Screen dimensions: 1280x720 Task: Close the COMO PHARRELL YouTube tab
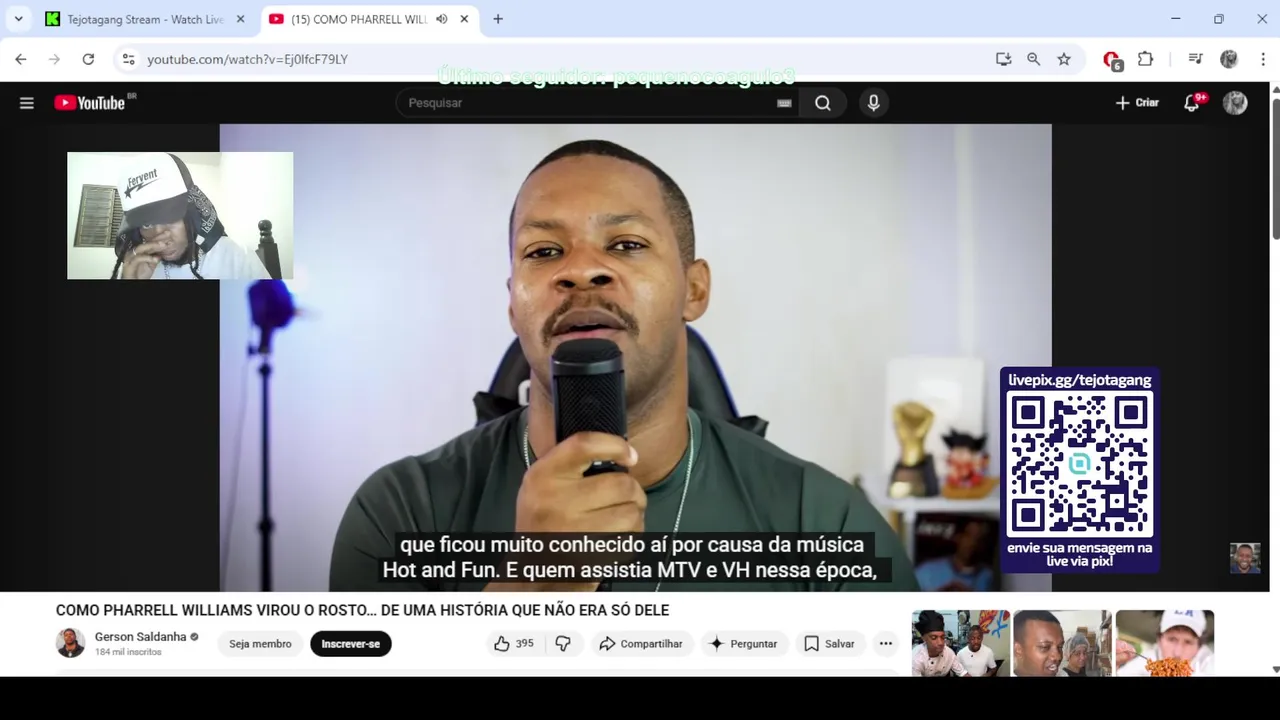point(464,19)
